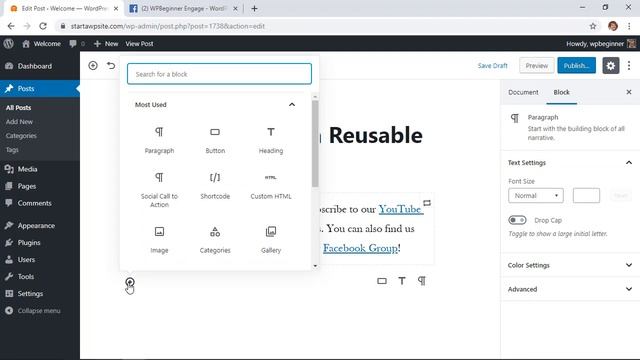Image resolution: width=640 pixels, height=360 pixels.
Task: Click the Search for a block field
Action: pos(219,74)
